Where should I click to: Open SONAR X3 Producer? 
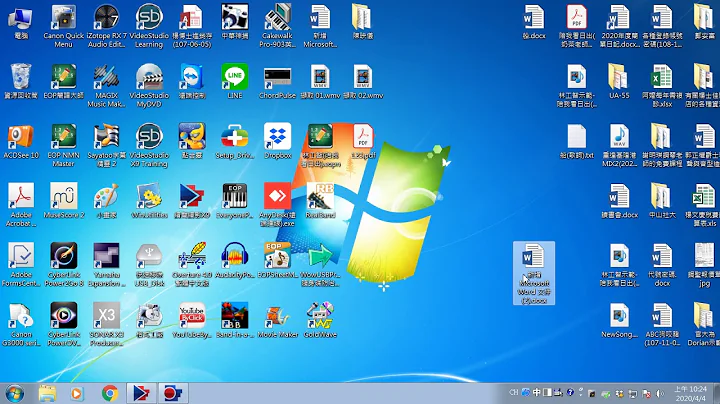[x=106, y=325]
